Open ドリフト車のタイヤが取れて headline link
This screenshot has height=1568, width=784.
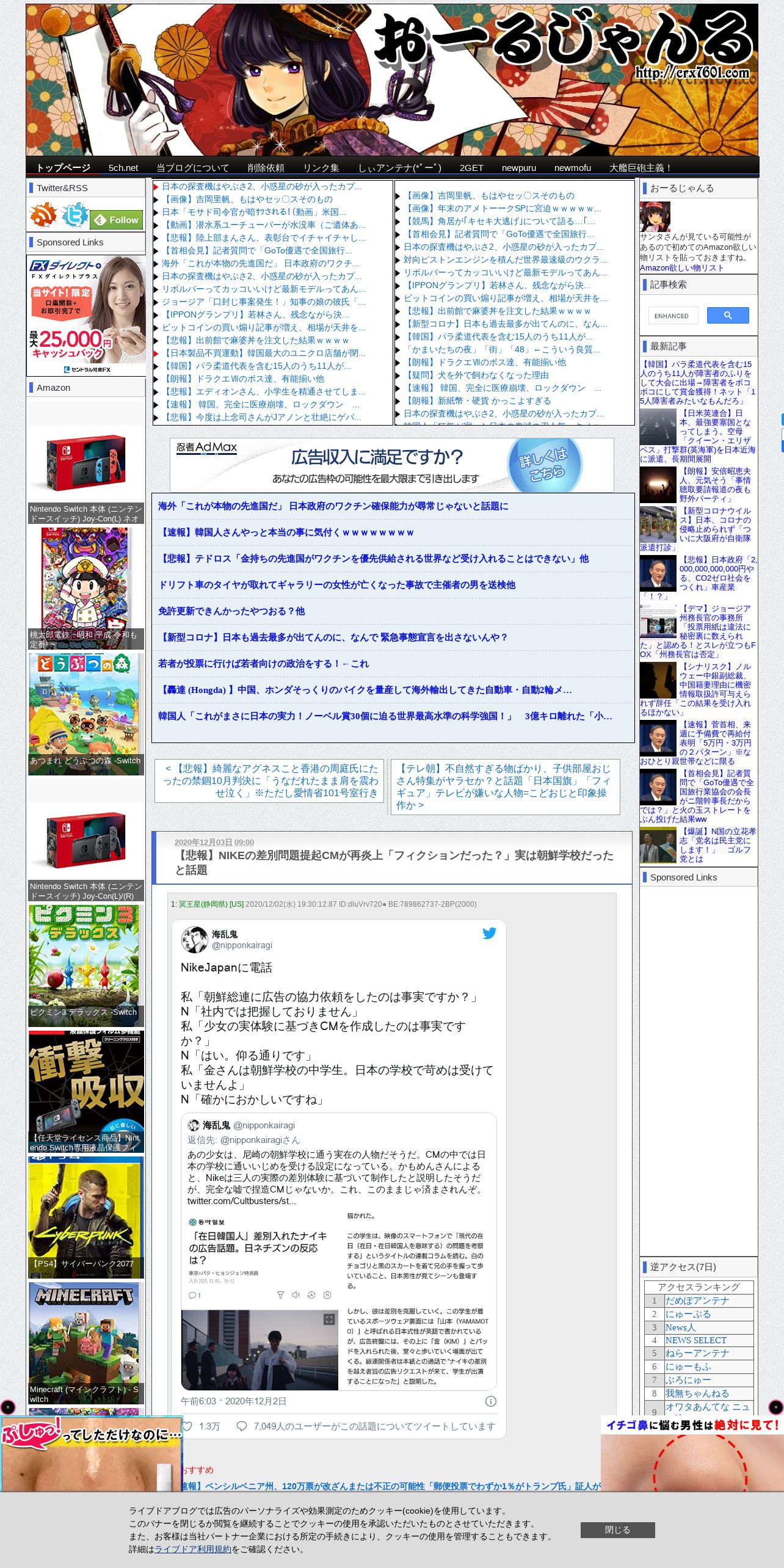click(x=336, y=585)
